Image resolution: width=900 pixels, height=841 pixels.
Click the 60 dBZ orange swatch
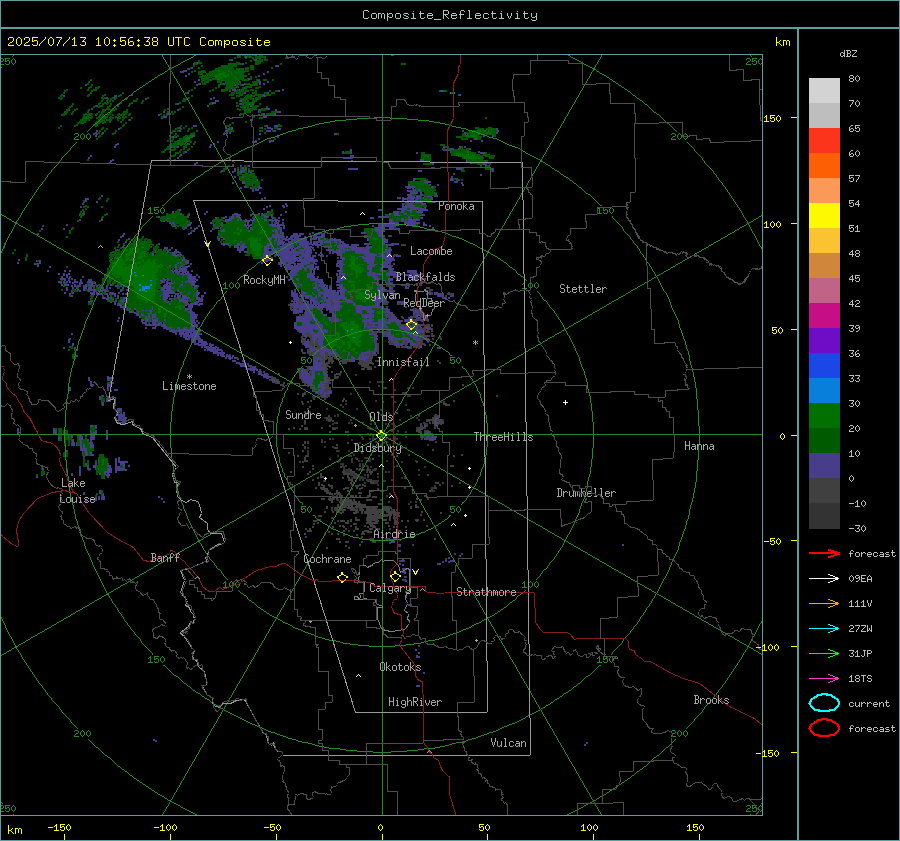(824, 165)
